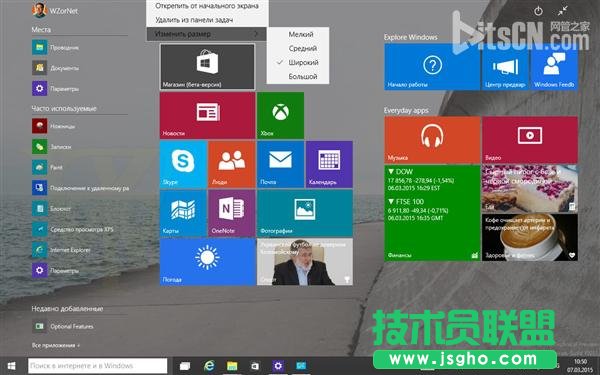The height and width of the screenshot is (375, 600).
Task: Click the power button icon
Action: pyautogui.click(x=538, y=11)
